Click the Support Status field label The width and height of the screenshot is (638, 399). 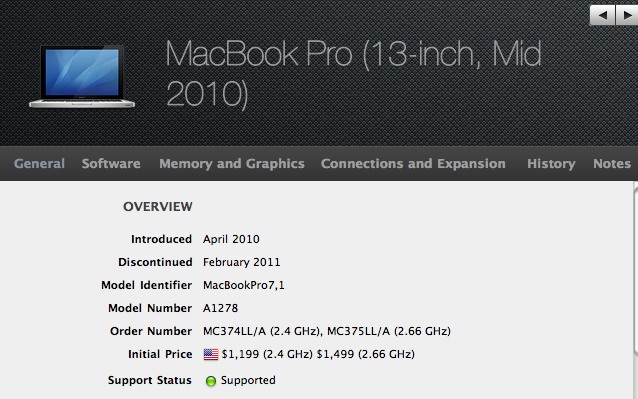(150, 380)
